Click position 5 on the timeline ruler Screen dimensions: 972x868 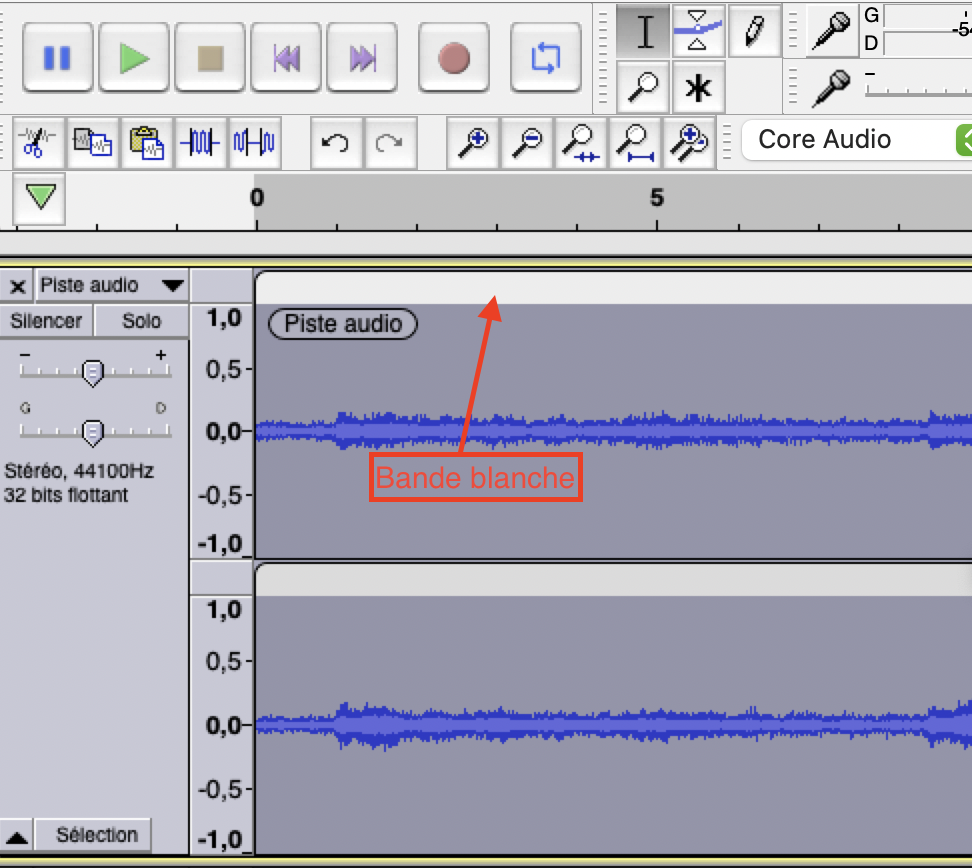(656, 198)
